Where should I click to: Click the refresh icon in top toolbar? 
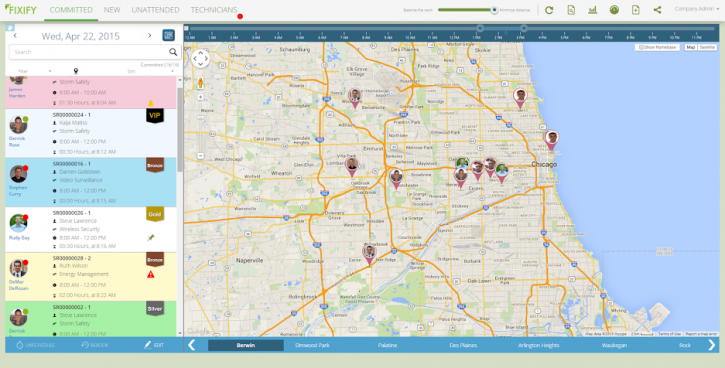[549, 10]
